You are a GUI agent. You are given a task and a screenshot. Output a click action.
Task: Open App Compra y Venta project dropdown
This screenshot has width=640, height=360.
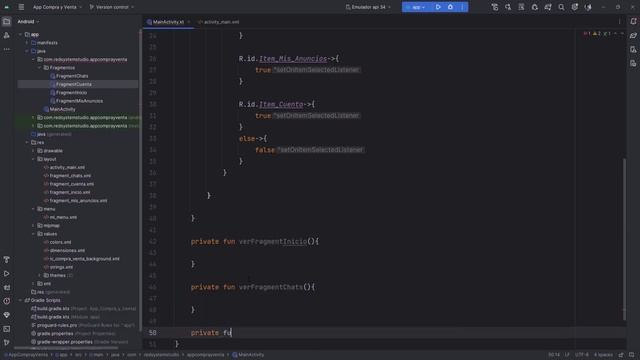click(x=57, y=7)
